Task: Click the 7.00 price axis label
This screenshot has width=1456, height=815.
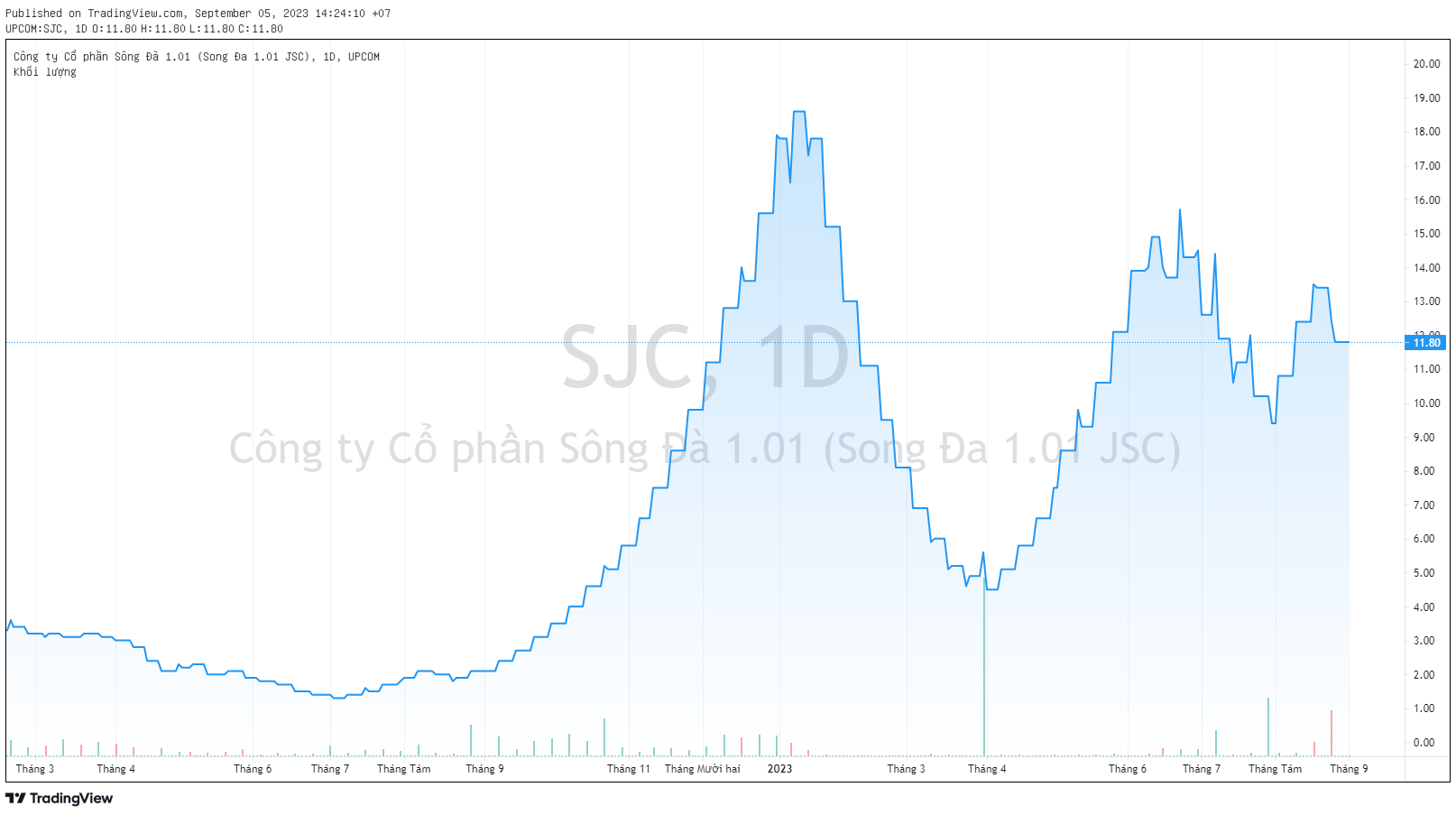Action: 1424,505
